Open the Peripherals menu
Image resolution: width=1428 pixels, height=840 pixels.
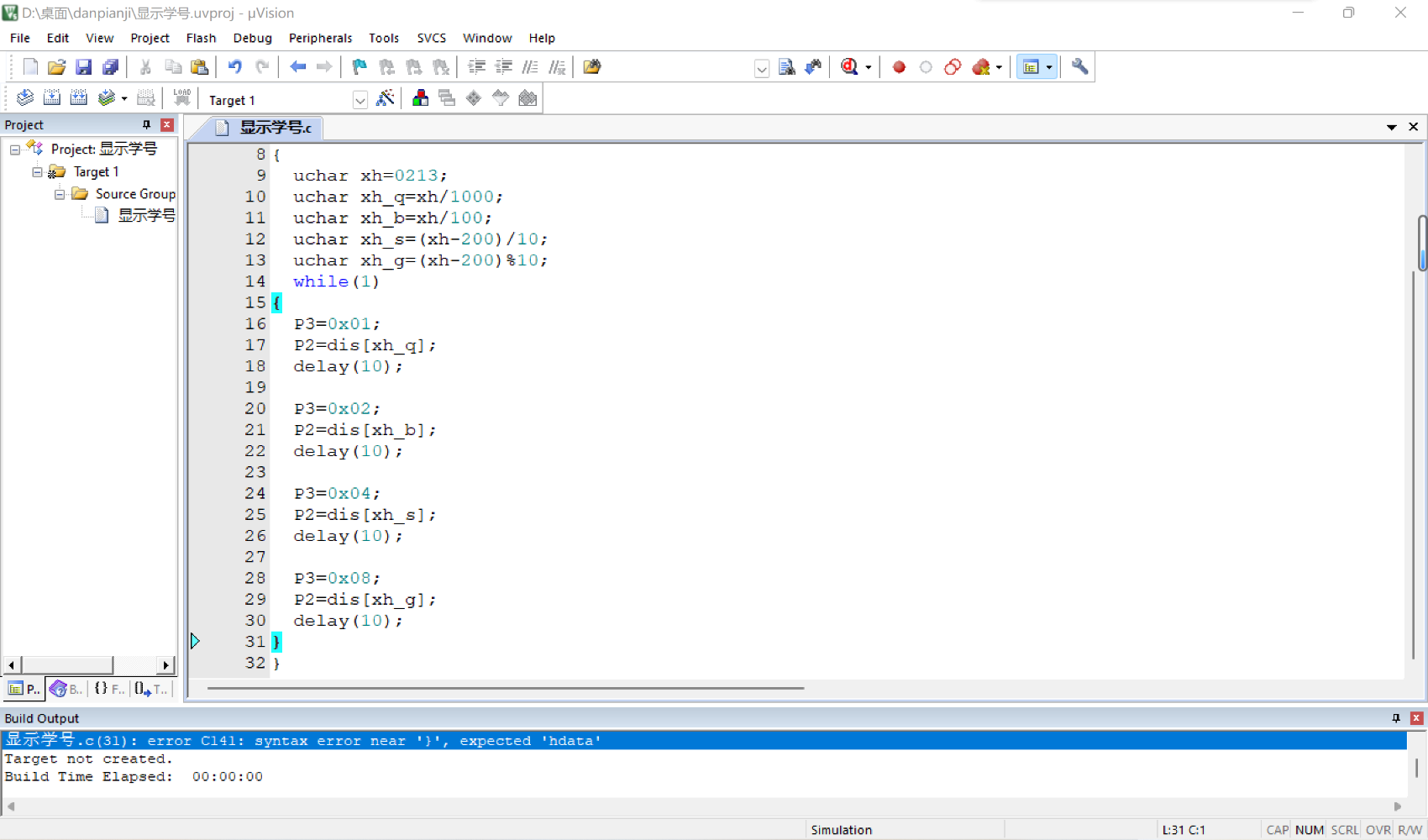point(320,38)
